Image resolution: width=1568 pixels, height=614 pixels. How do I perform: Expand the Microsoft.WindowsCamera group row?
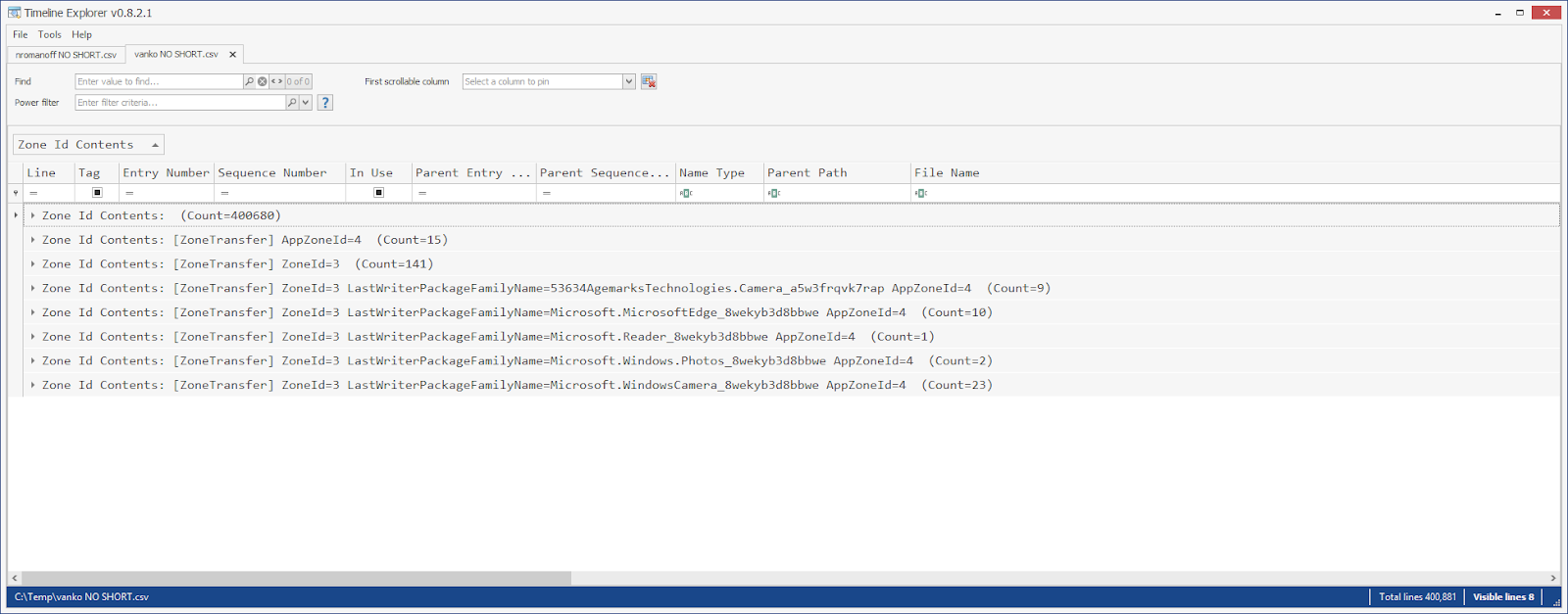point(32,385)
